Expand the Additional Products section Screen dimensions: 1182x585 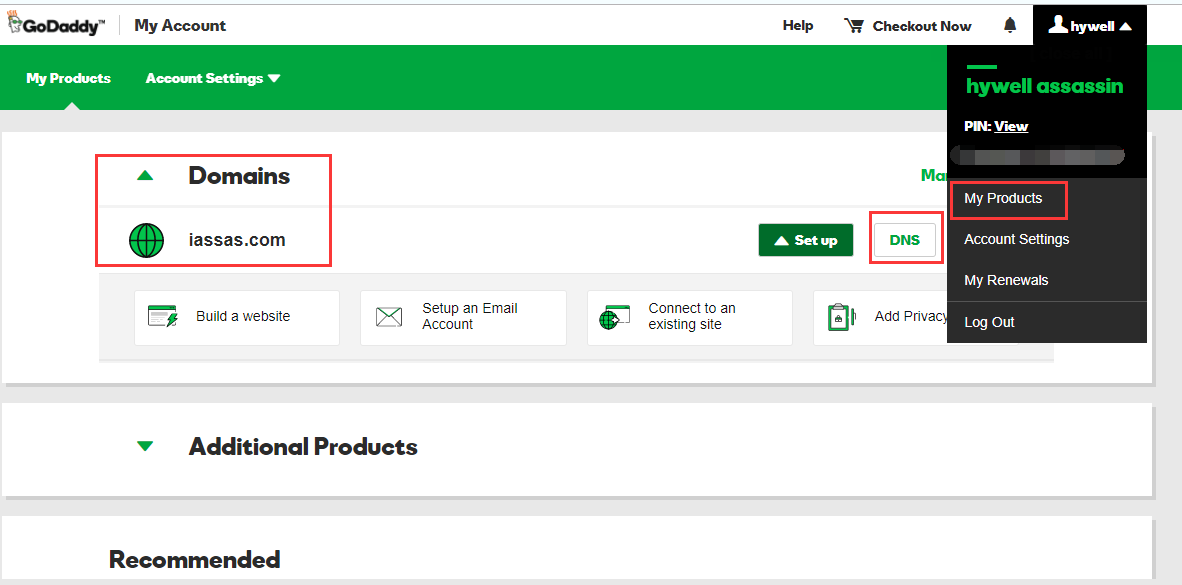pos(146,448)
